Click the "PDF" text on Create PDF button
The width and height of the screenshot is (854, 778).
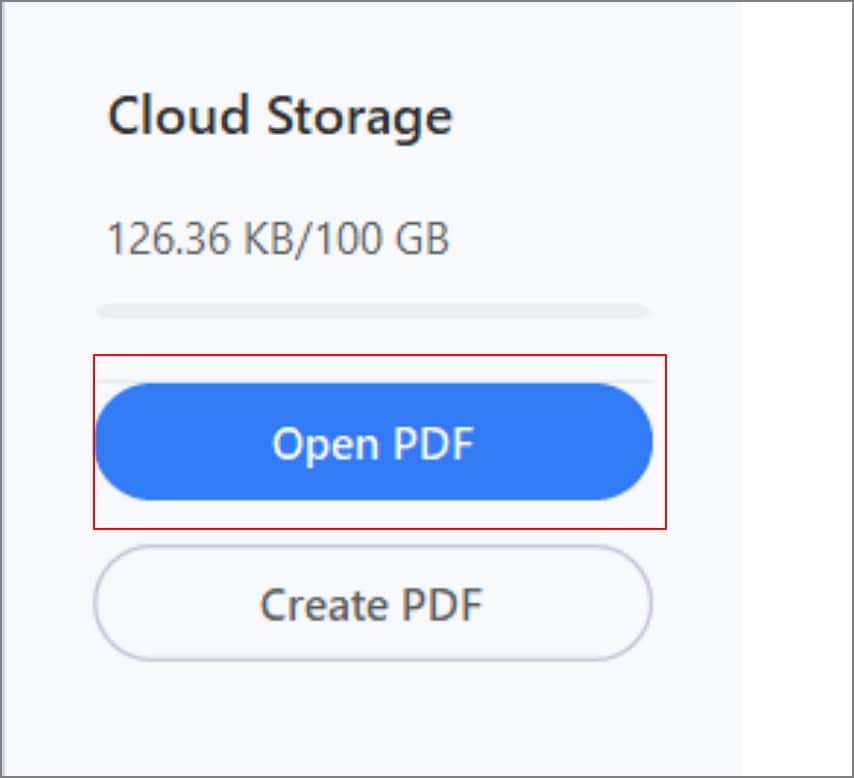443,605
